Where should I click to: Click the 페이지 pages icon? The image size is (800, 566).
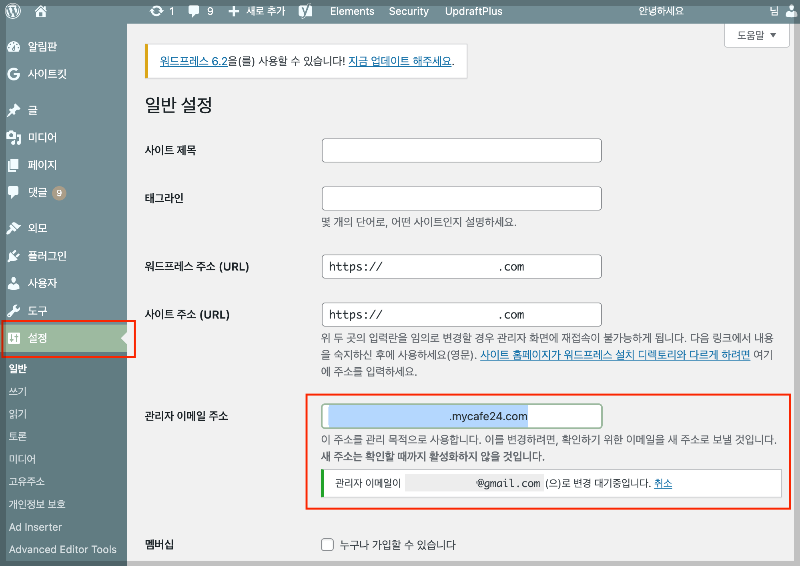coord(13,165)
